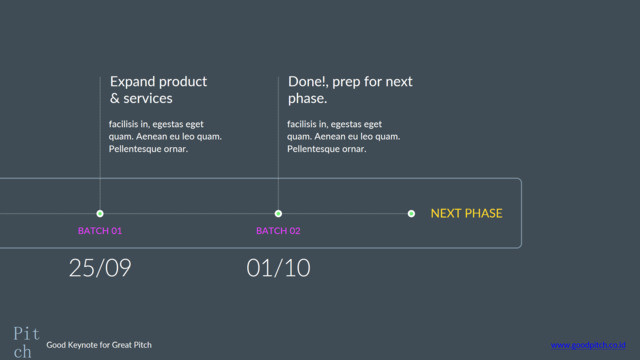640x360 pixels.
Task: Select the Expand product & services heading
Action: point(158,90)
